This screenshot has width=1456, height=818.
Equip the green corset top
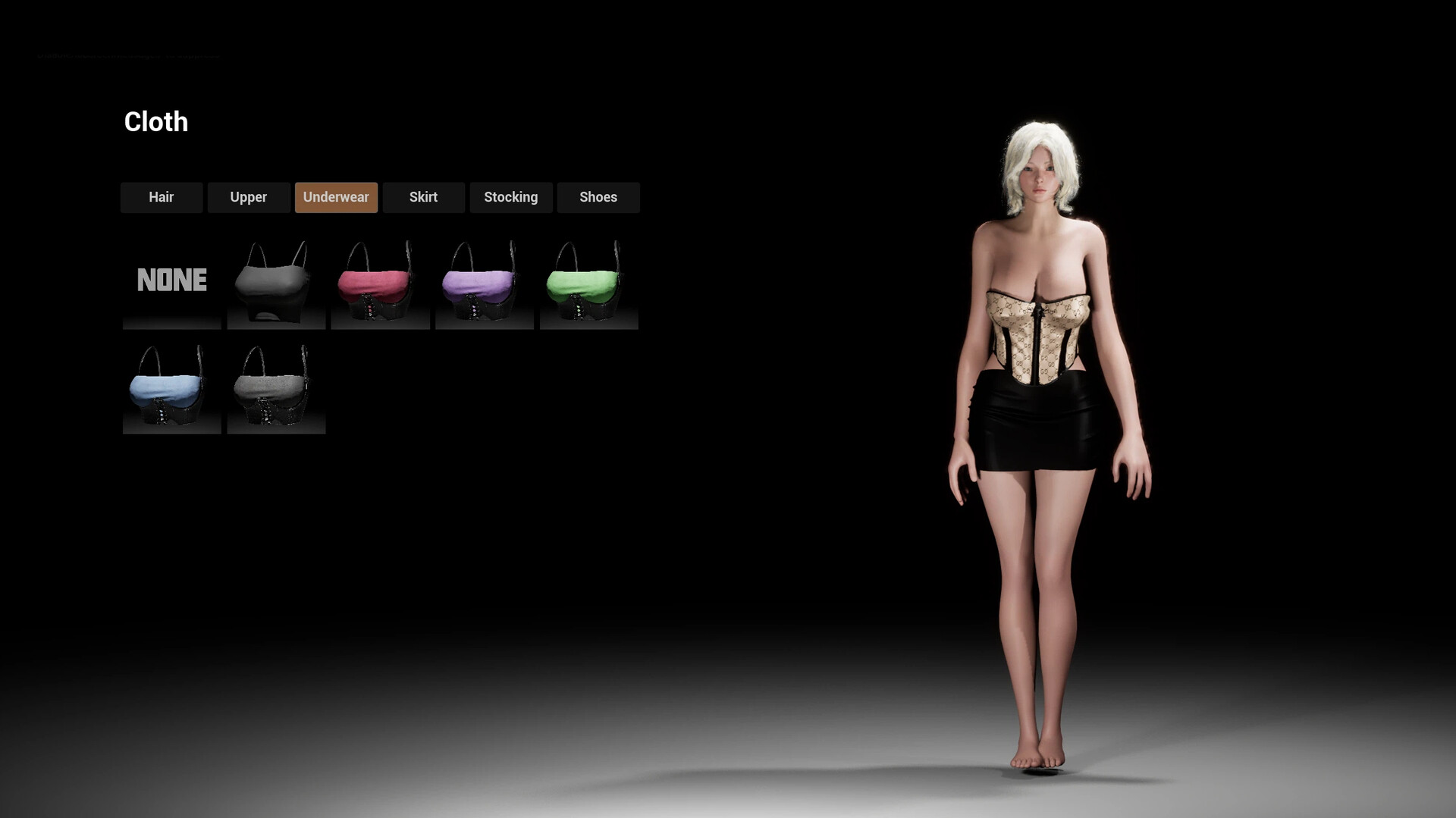click(x=588, y=283)
